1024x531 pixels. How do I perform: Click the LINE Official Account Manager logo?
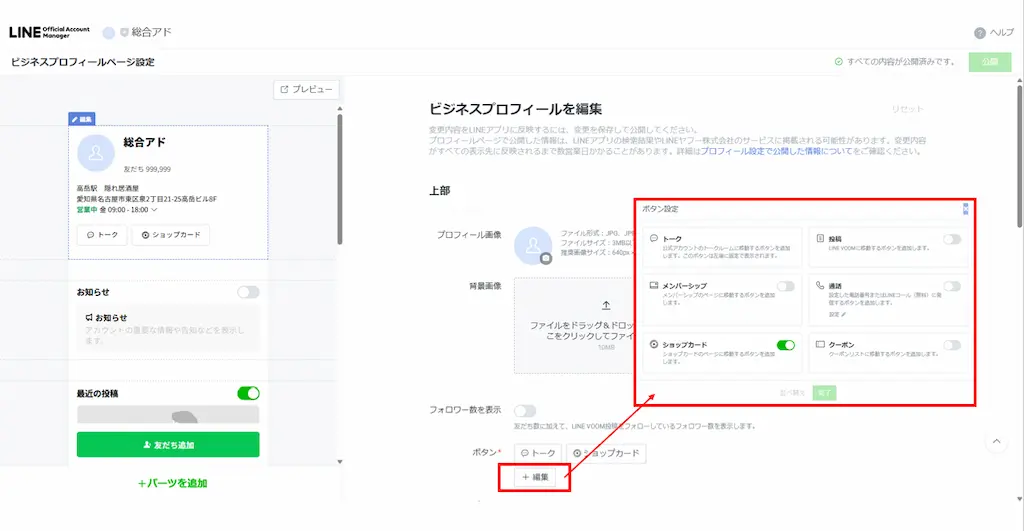50,32
